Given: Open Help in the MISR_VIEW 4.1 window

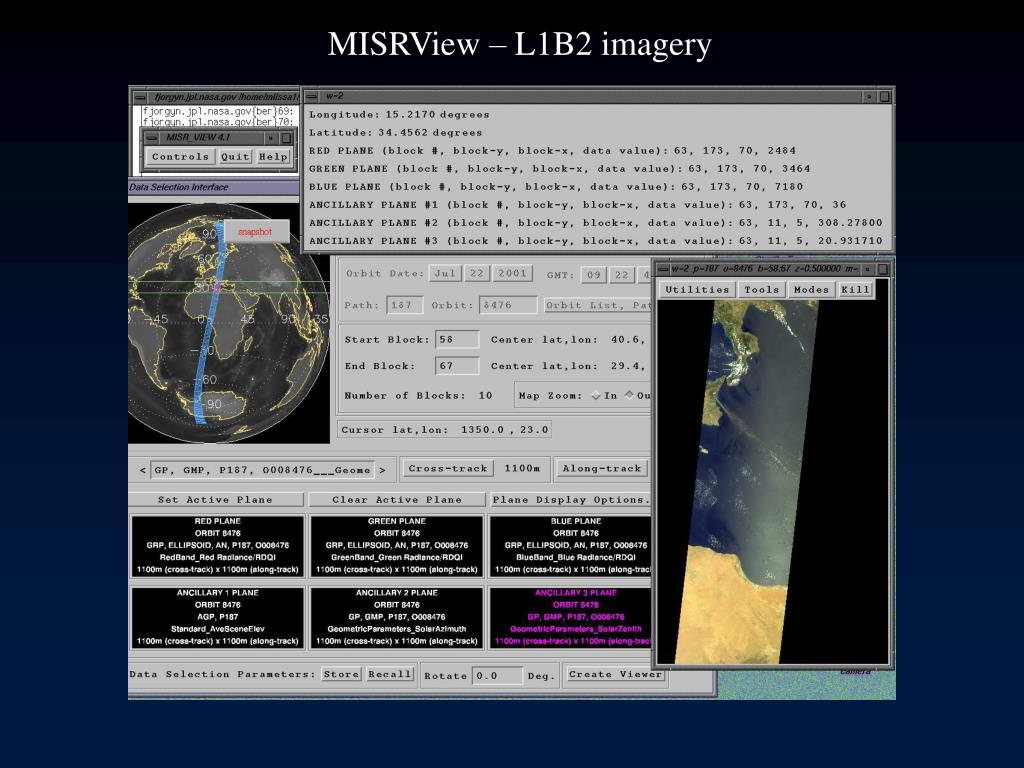Looking at the screenshot, I should [x=273, y=157].
